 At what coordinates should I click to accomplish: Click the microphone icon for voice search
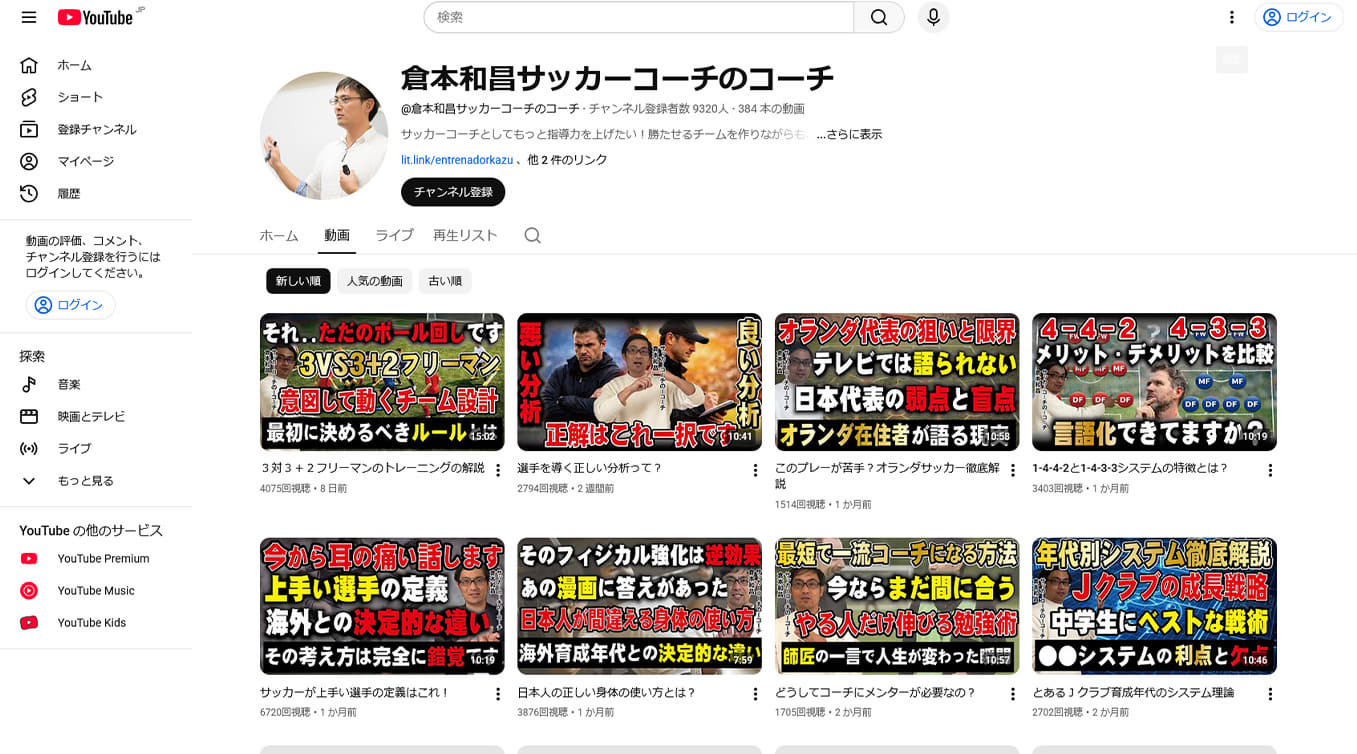(932, 17)
